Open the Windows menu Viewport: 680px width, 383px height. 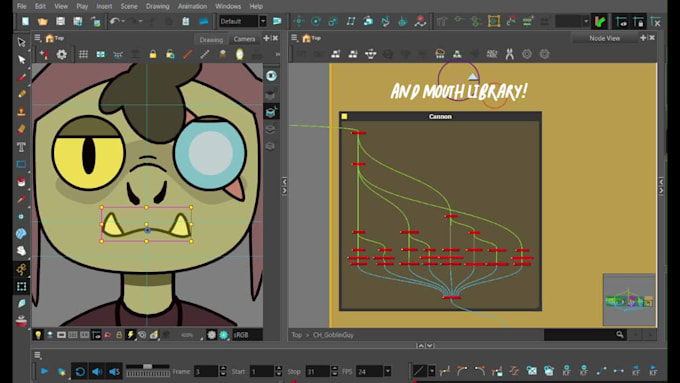coord(228,6)
